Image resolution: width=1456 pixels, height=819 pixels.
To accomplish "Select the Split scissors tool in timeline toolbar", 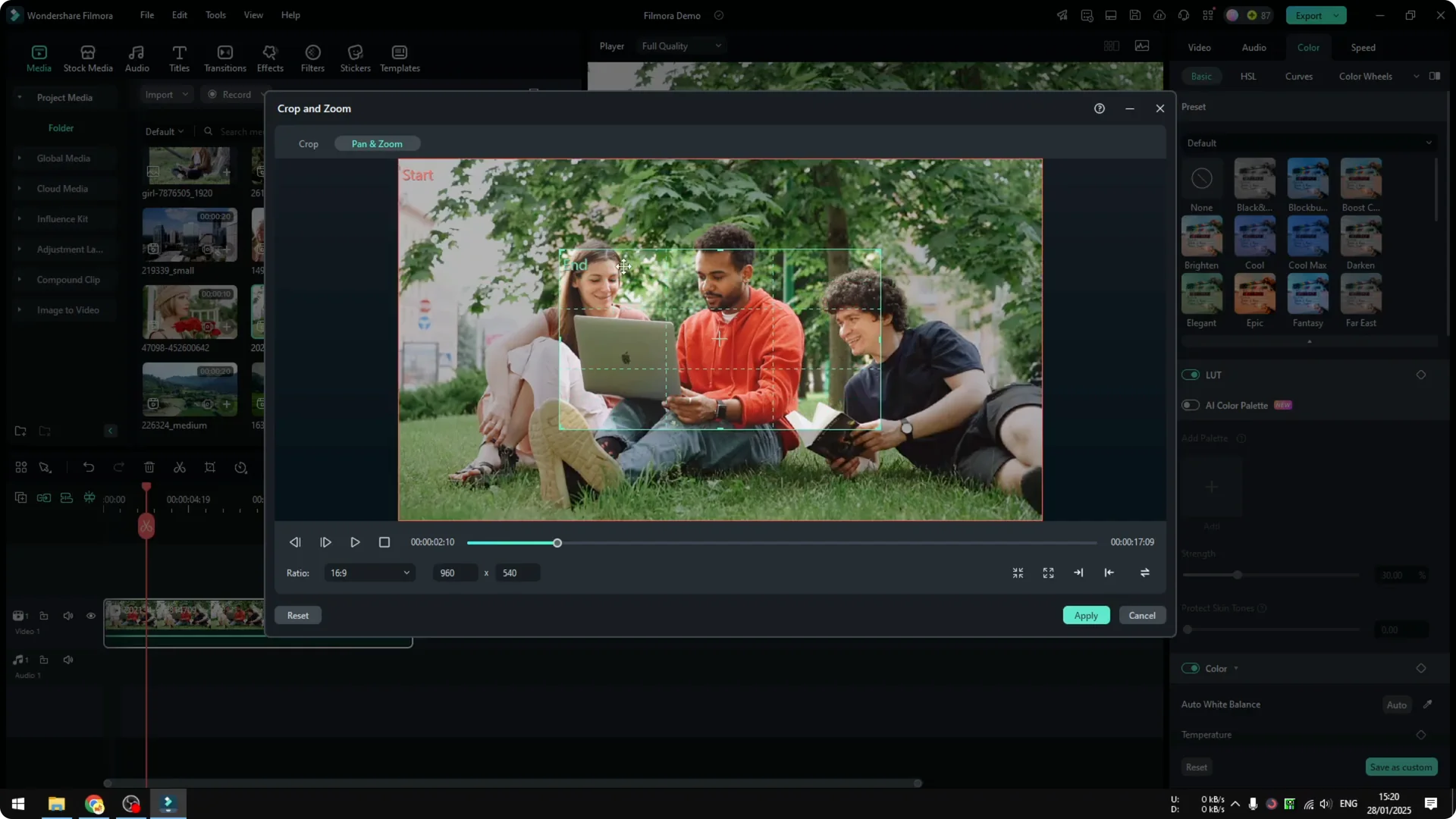I will 180,467.
